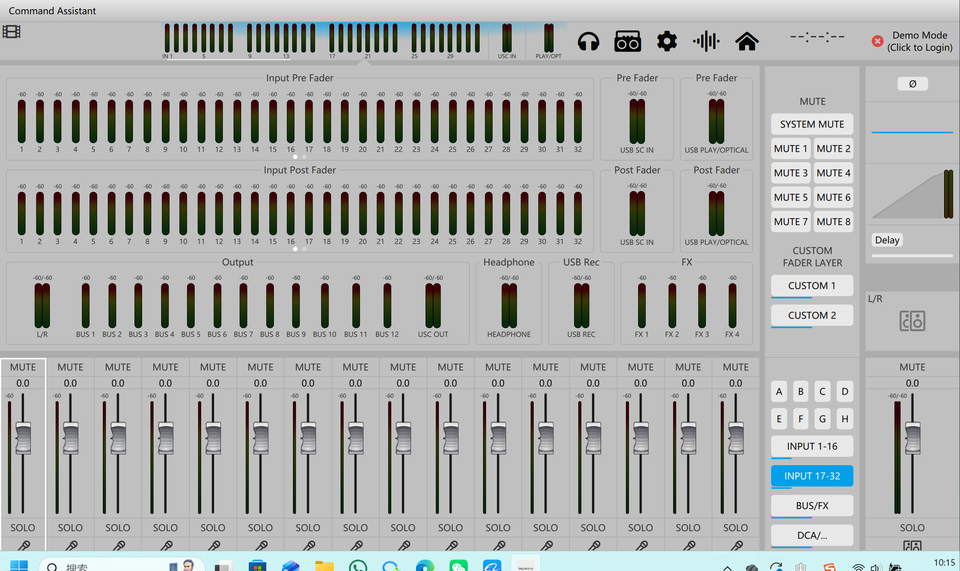Solo the master channel on the right
The height and width of the screenshot is (571, 960).
tap(912, 527)
